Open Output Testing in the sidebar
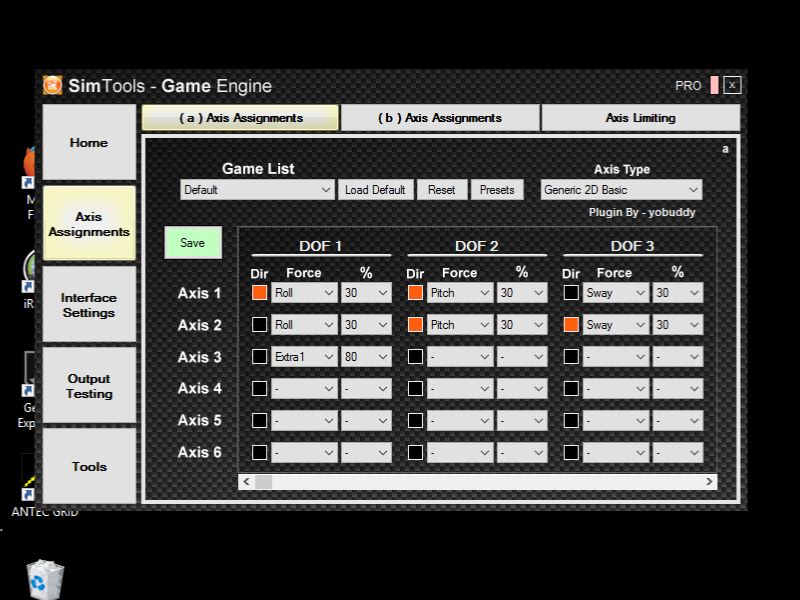The width and height of the screenshot is (800, 600). [x=89, y=386]
